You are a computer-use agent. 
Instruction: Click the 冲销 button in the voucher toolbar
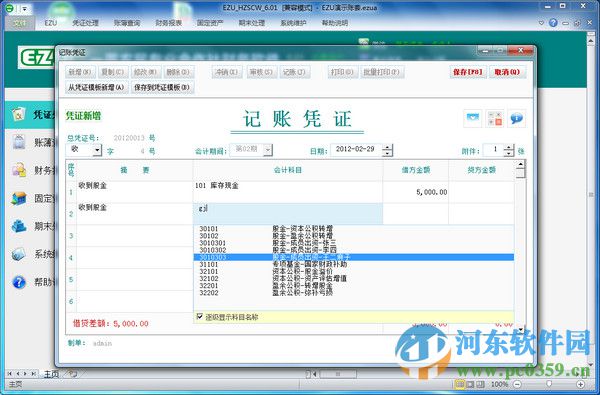pos(227,72)
